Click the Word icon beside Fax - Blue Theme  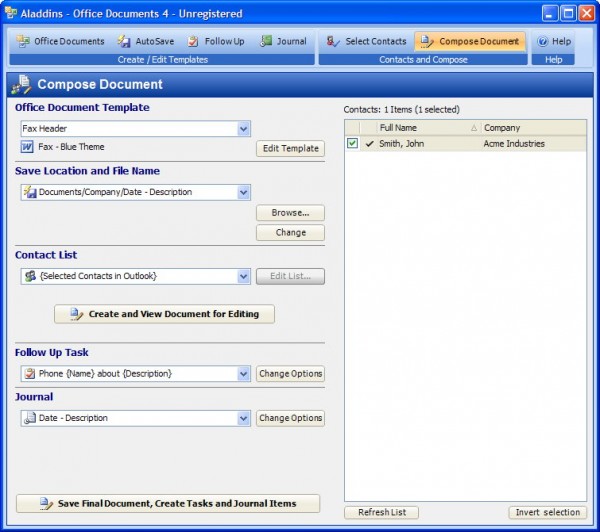coord(28,147)
